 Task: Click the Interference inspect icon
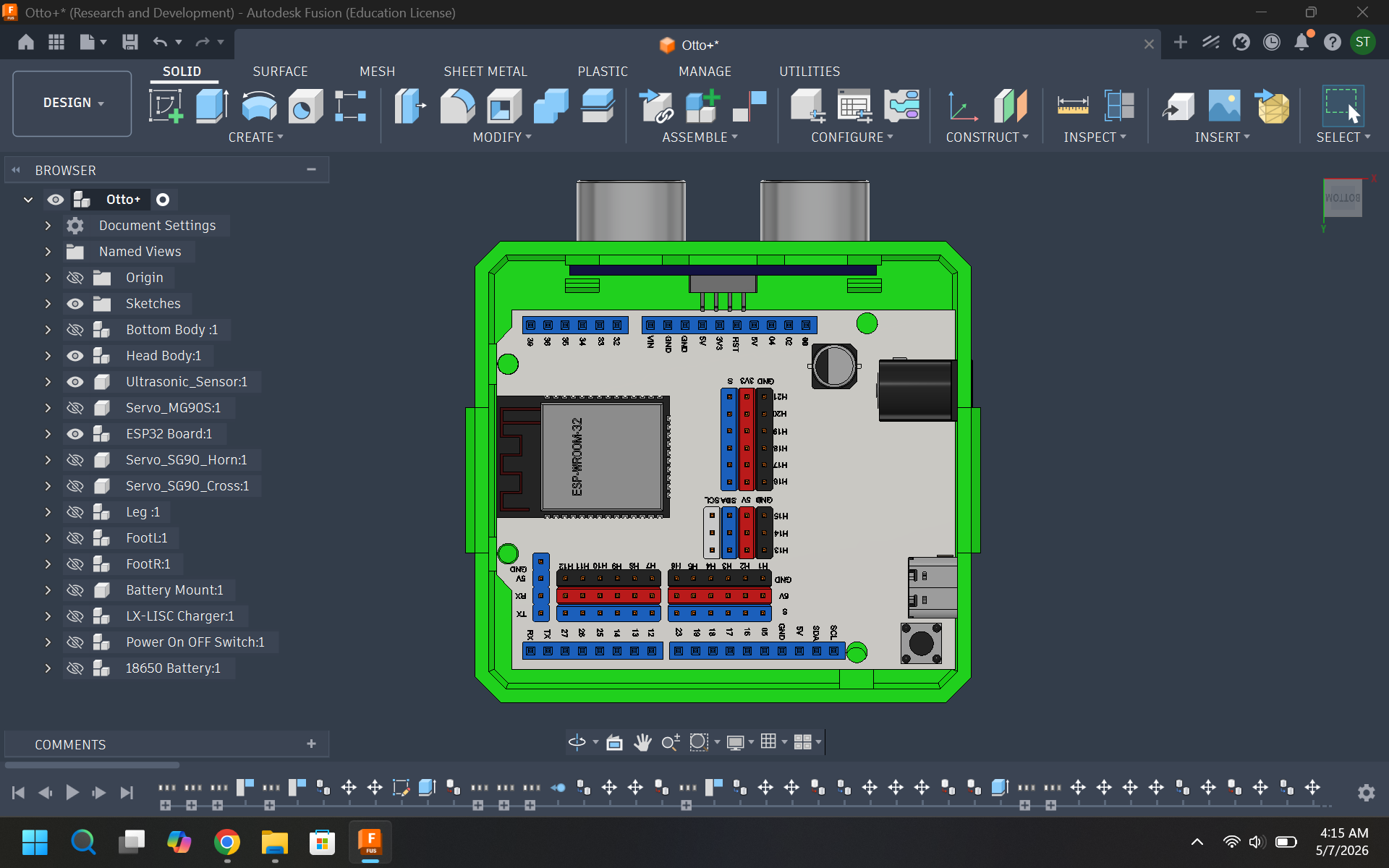click(x=1119, y=106)
